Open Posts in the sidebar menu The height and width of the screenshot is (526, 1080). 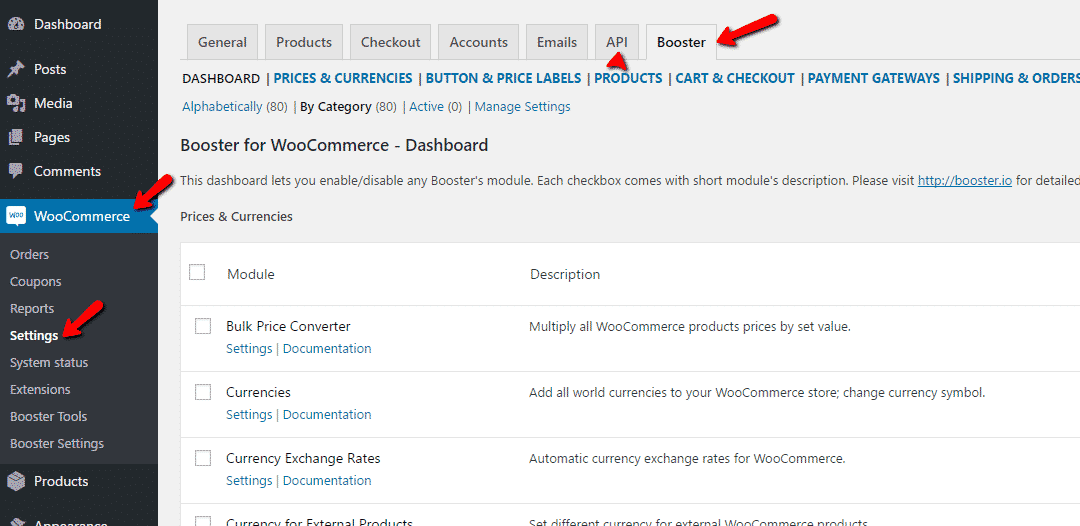(x=50, y=69)
